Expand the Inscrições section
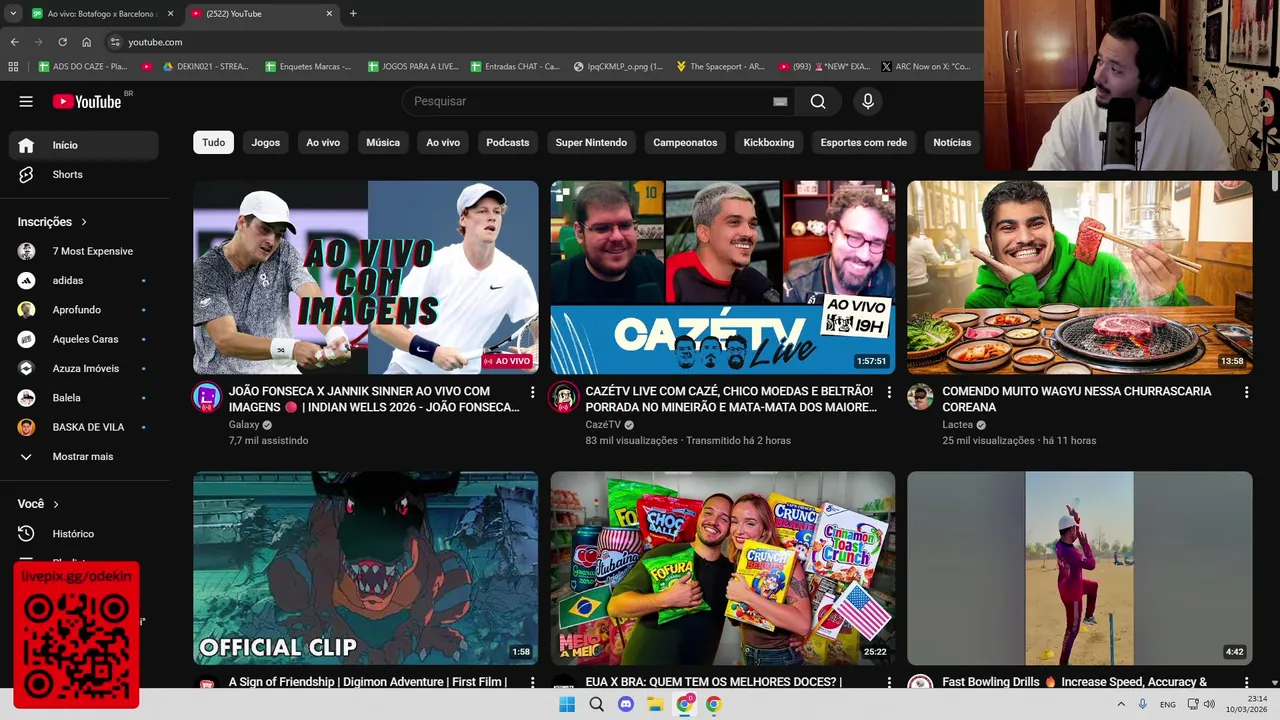The height and width of the screenshot is (720, 1280). tap(52, 222)
